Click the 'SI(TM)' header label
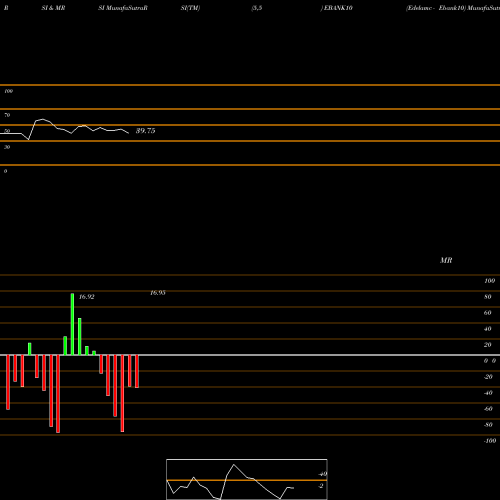Viewport: 500px width, 500px height. (x=190, y=8)
